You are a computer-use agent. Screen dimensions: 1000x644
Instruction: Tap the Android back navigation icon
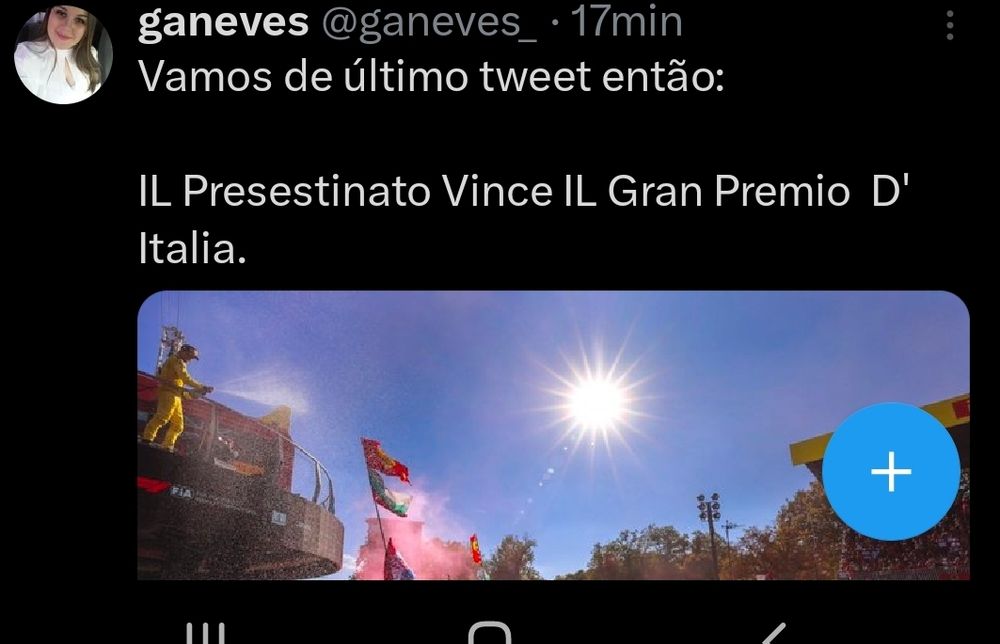point(772,634)
